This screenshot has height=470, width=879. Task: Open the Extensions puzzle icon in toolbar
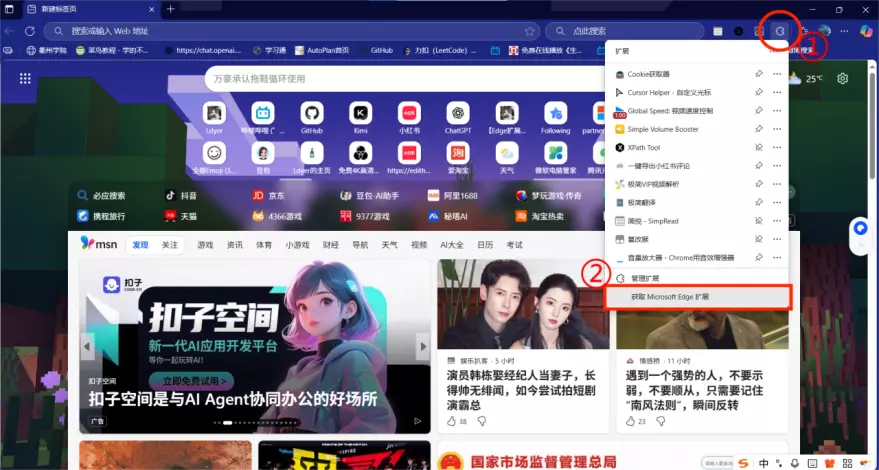coord(781,31)
